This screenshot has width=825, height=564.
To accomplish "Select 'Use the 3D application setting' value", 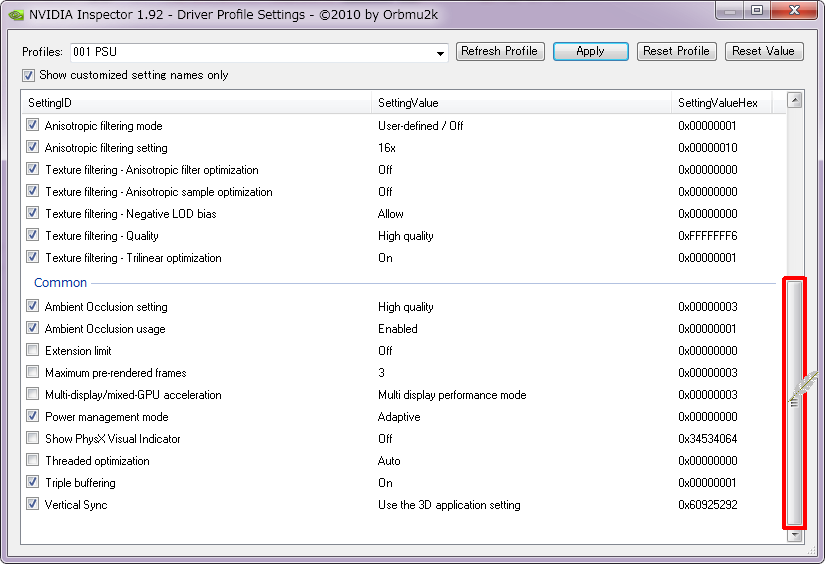I will click(449, 505).
